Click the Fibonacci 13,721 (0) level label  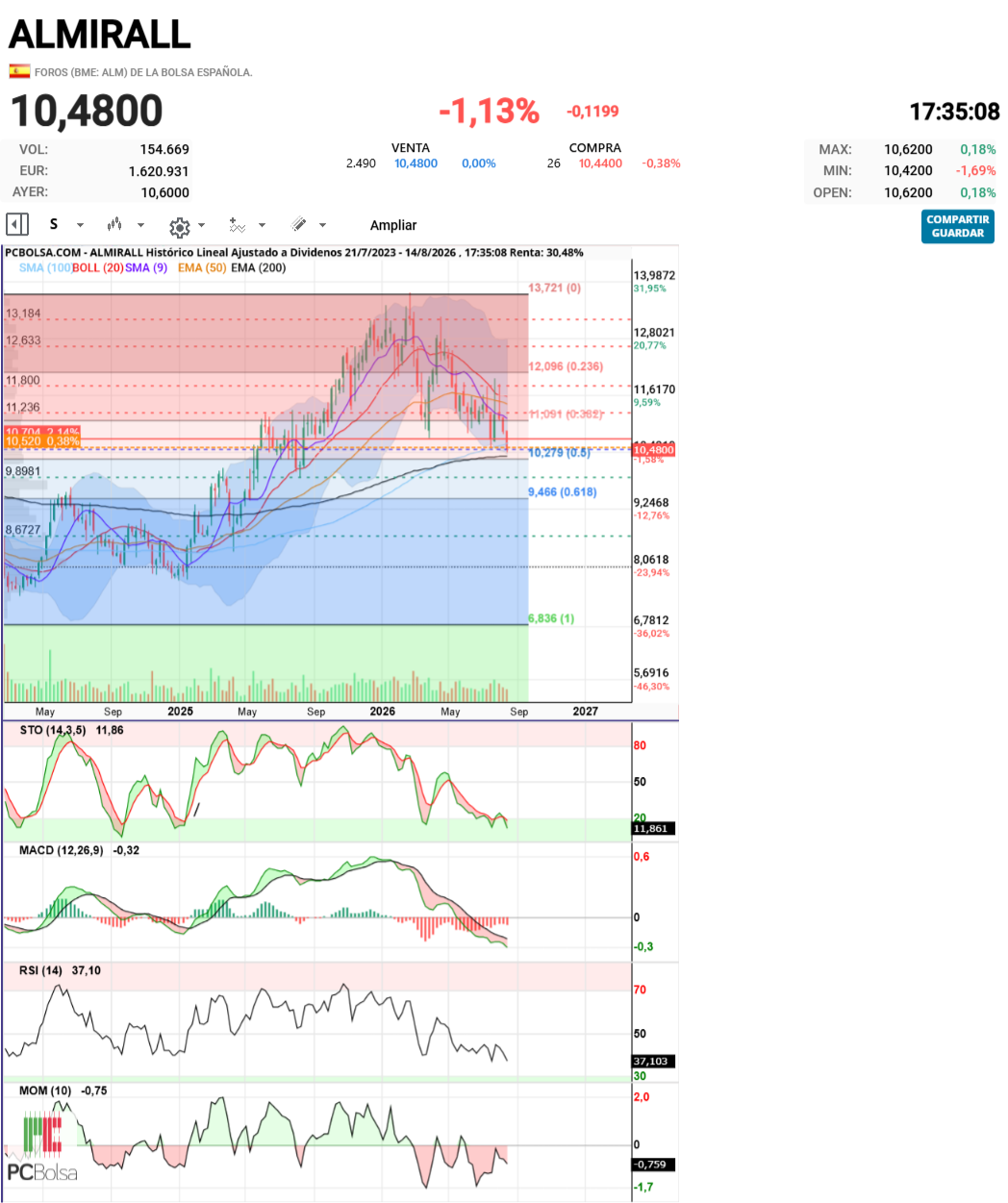[555, 288]
